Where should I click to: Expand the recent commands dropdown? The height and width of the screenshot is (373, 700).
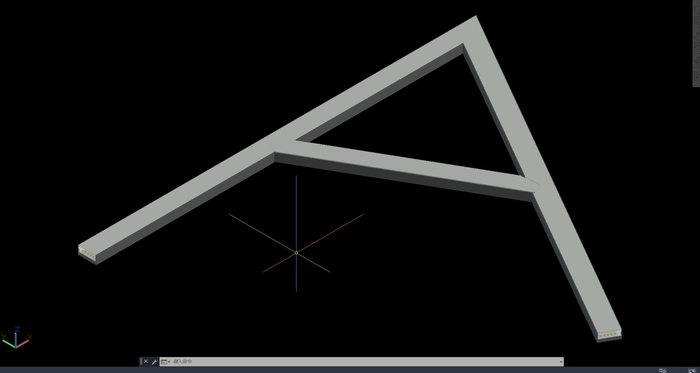(x=165, y=362)
